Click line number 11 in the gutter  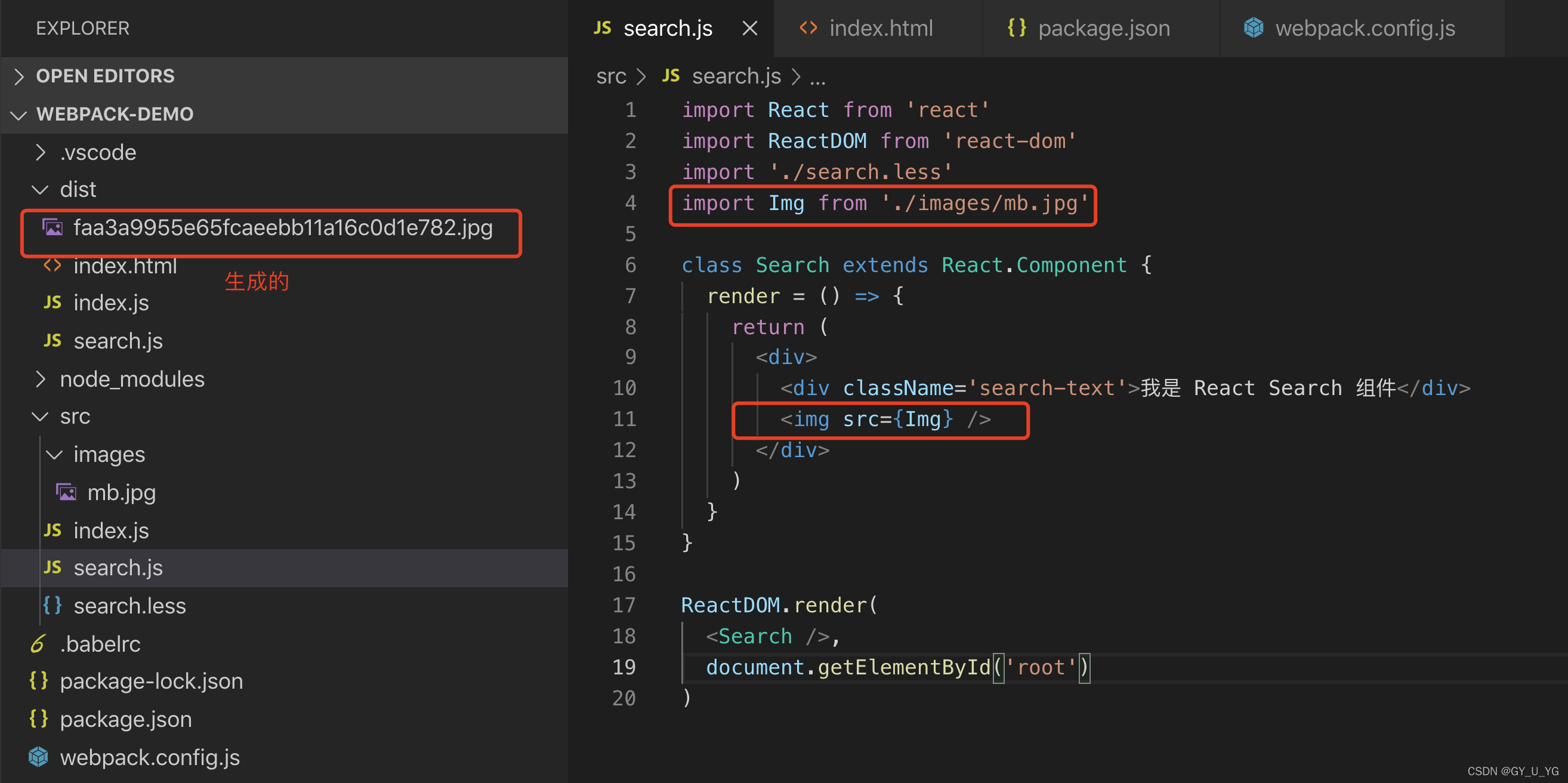625,420
